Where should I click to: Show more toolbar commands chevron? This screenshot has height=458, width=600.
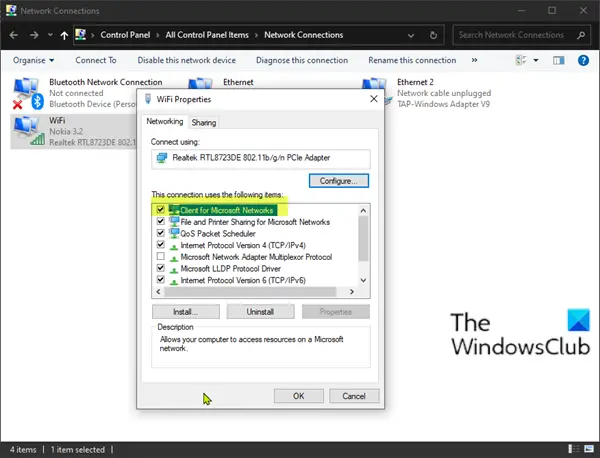(474, 60)
